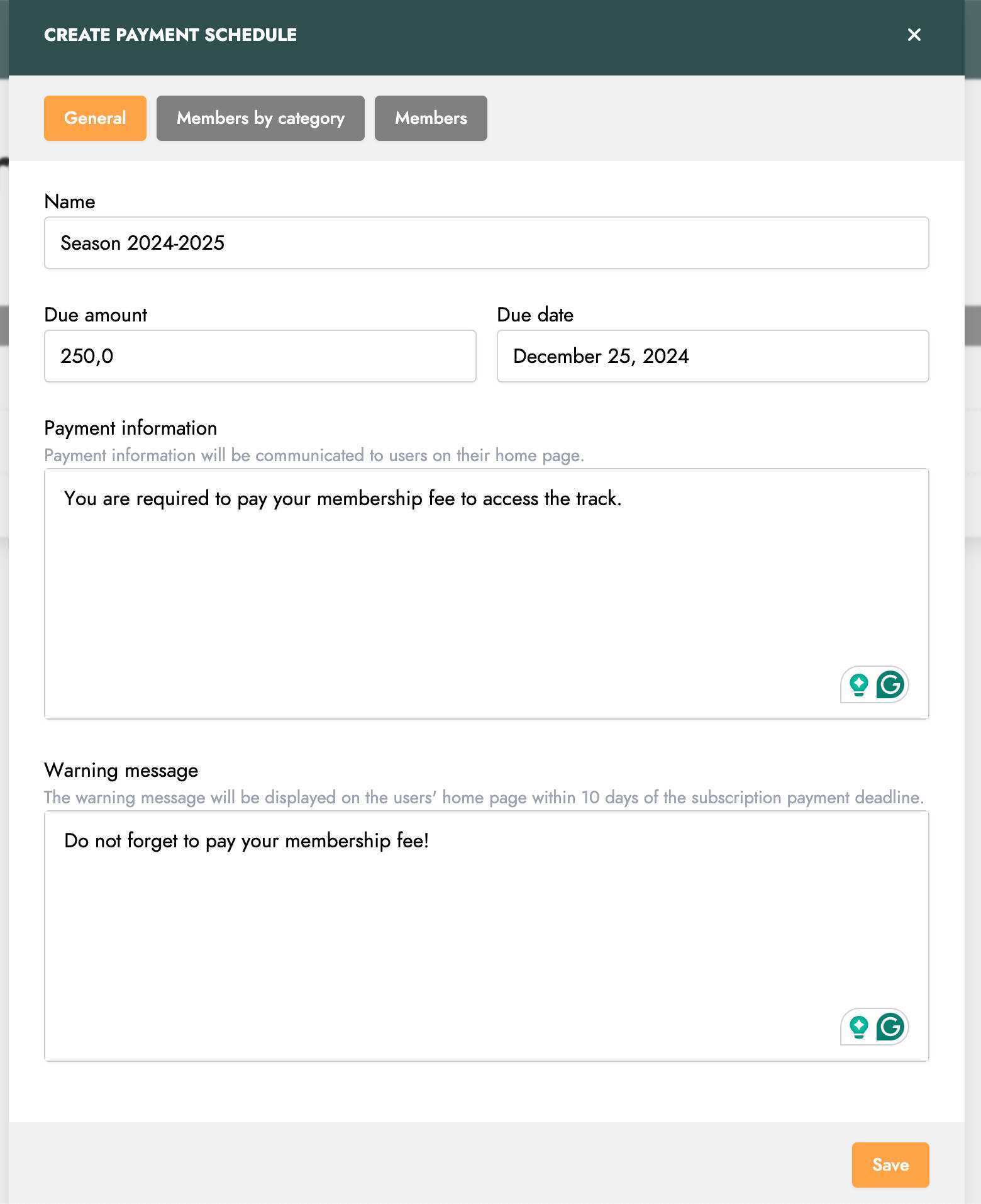The width and height of the screenshot is (981, 1204).
Task: Click the Due amount label
Action: click(x=96, y=315)
